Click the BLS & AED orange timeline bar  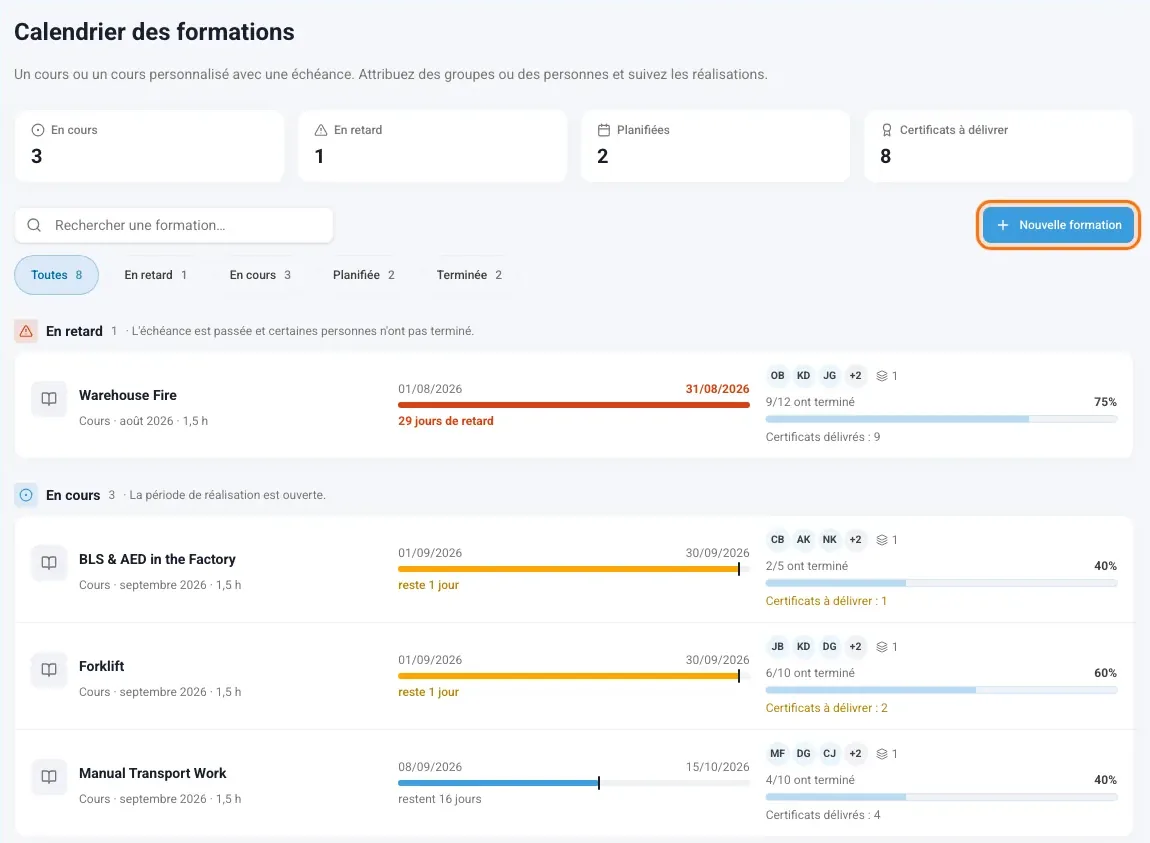(568, 569)
